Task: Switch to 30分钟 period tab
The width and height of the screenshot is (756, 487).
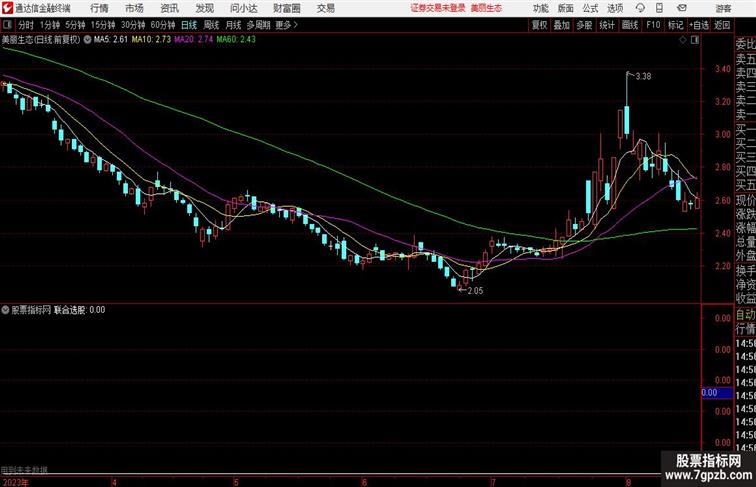Action: pyautogui.click(x=133, y=25)
